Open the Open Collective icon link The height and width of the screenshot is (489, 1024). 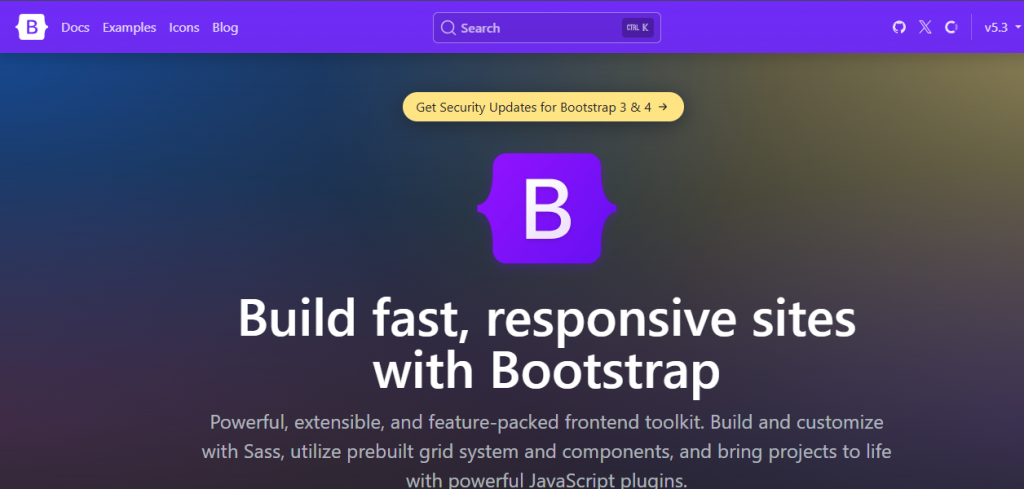click(951, 27)
